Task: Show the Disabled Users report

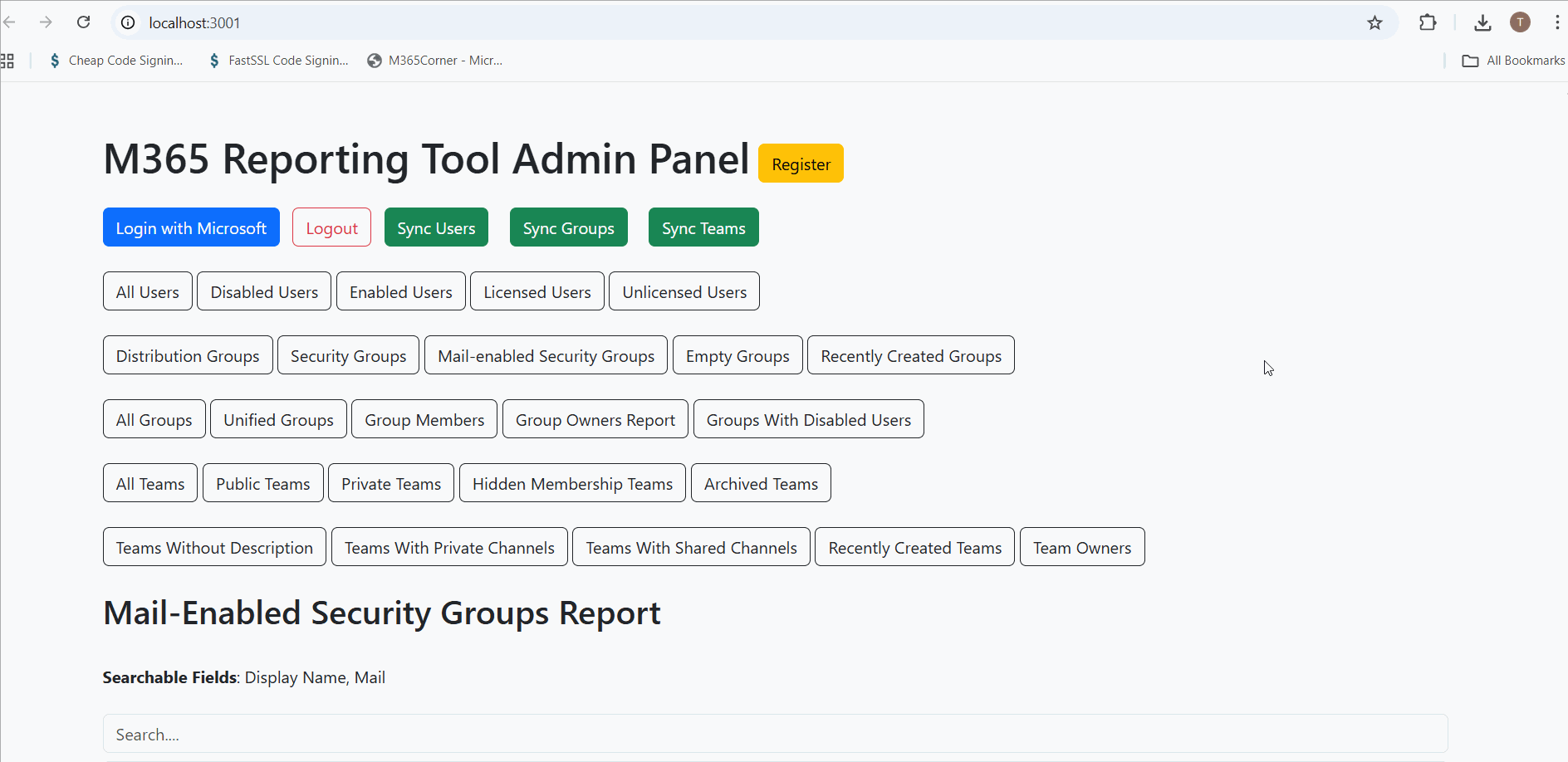Action: point(264,291)
